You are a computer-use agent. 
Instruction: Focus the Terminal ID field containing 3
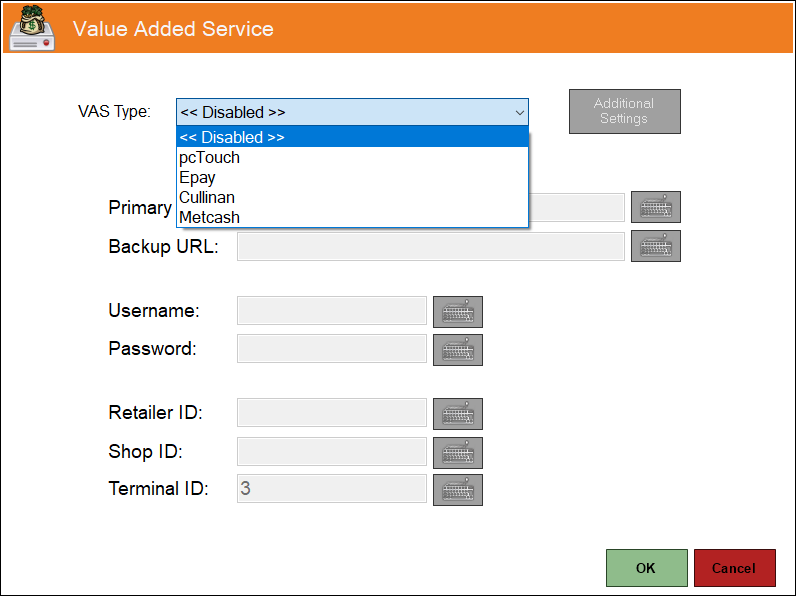[331, 488]
